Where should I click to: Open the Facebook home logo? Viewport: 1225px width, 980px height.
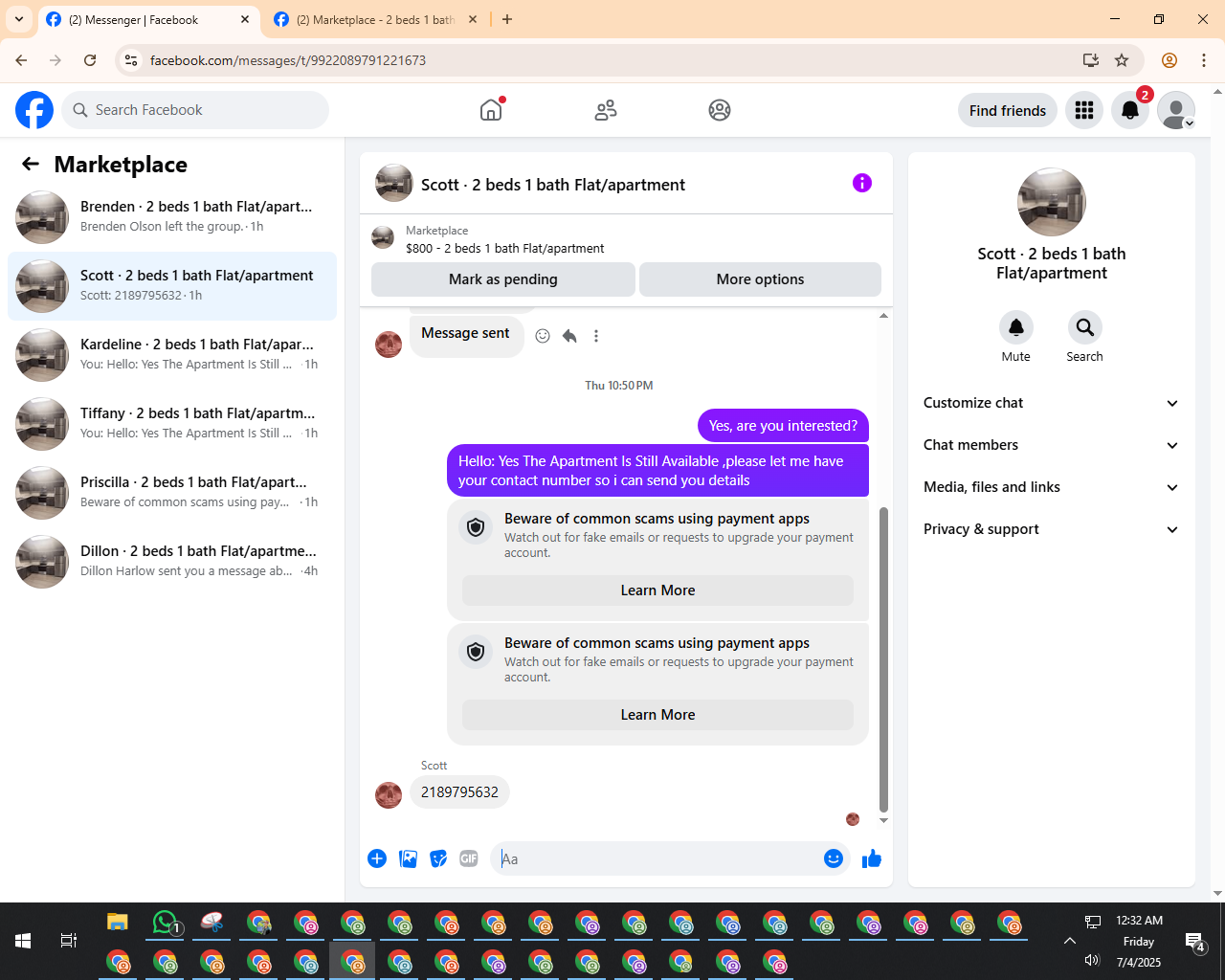pos(34,110)
